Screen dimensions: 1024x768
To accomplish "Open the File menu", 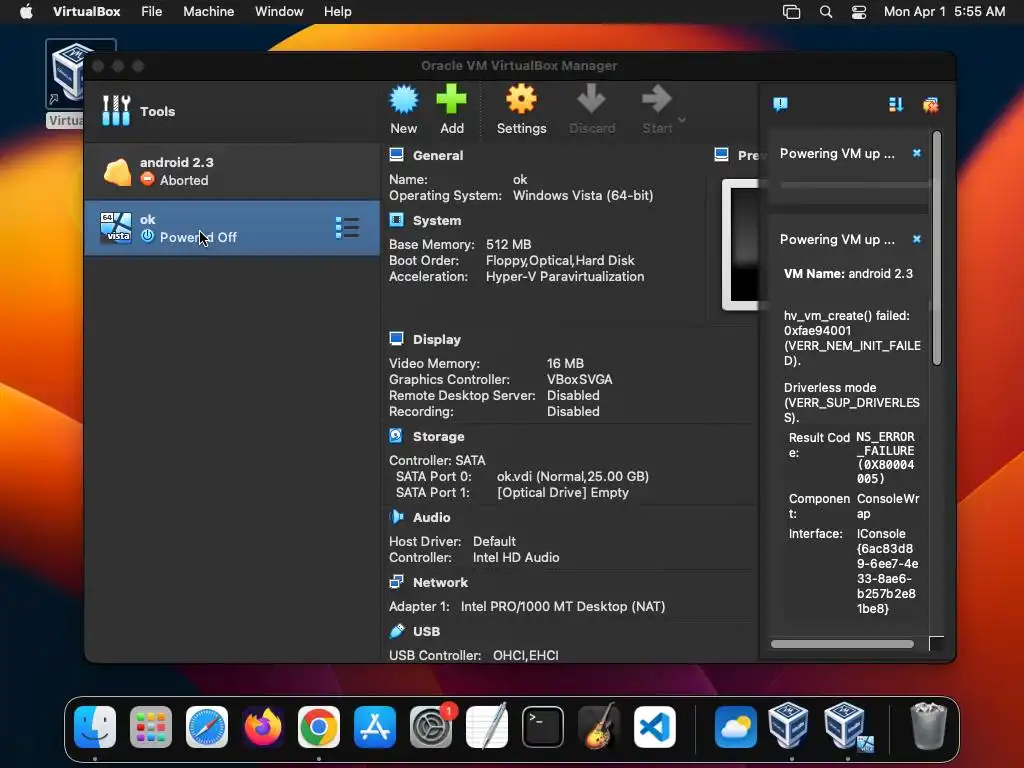I will click(152, 11).
